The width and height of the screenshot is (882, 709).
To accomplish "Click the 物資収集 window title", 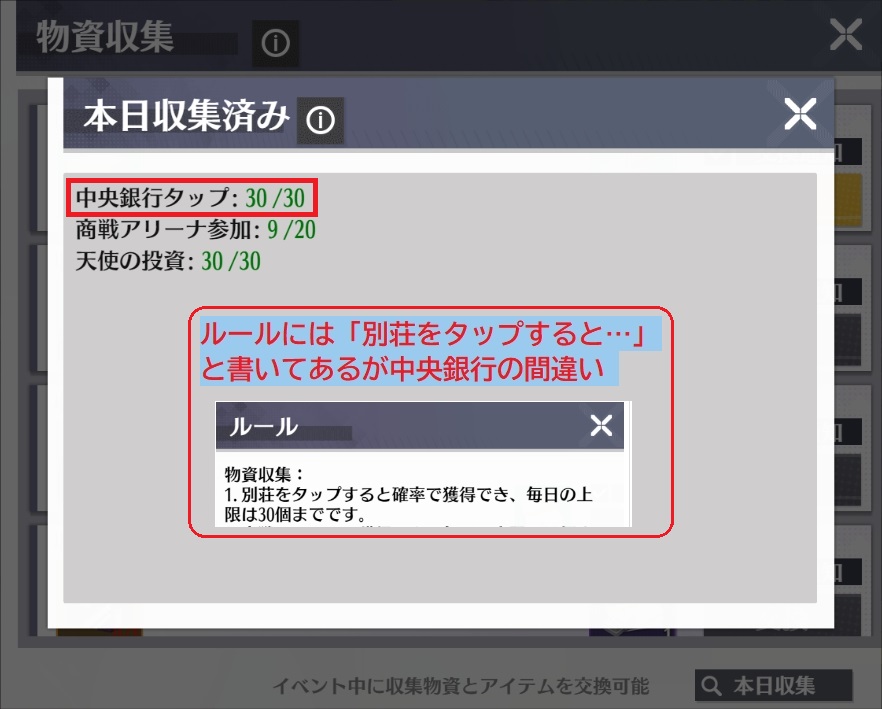I will click(105, 37).
